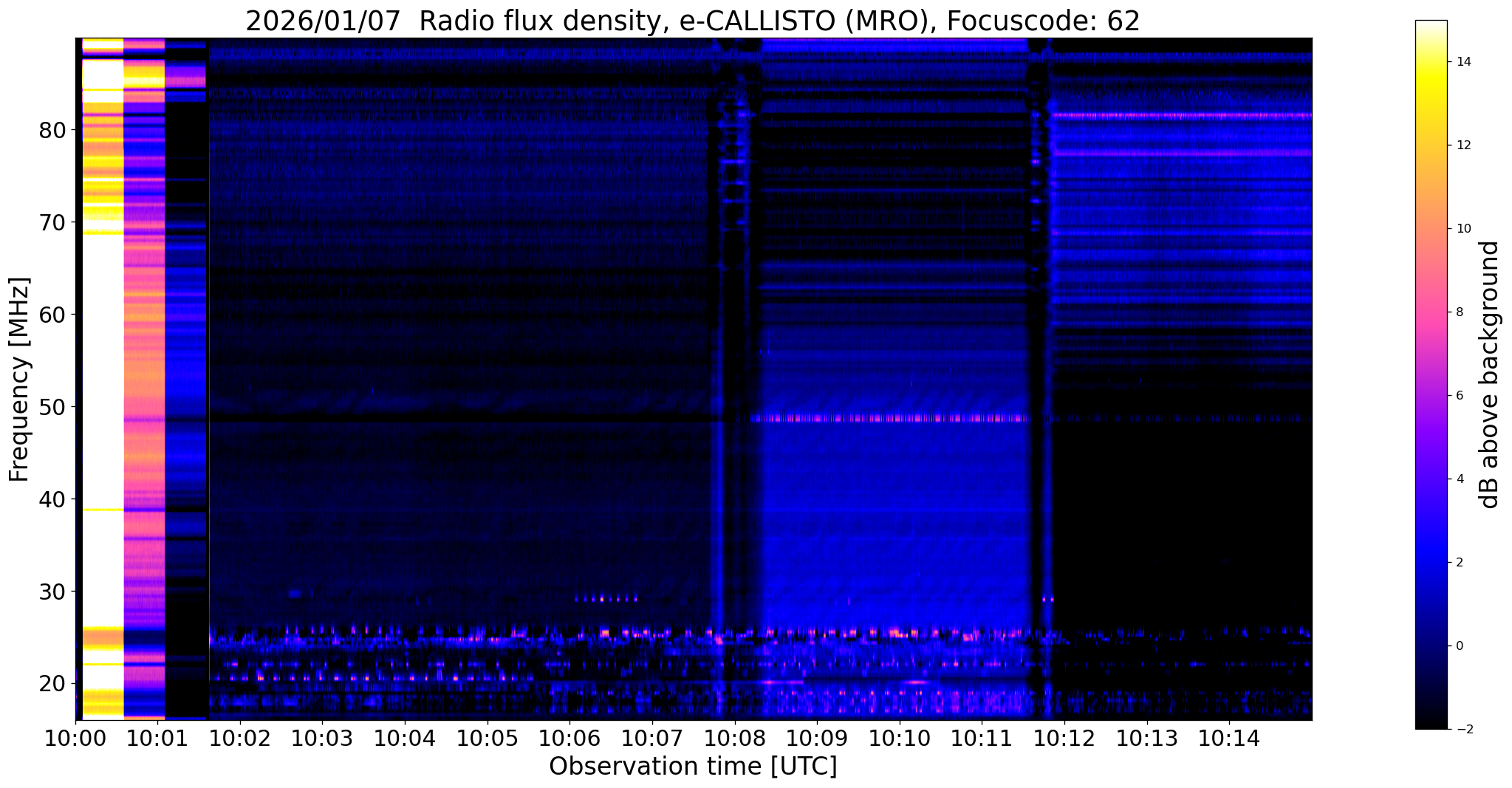Click the 10:05 time tick label
Viewport: 1512px width, 788px height.
[487, 739]
